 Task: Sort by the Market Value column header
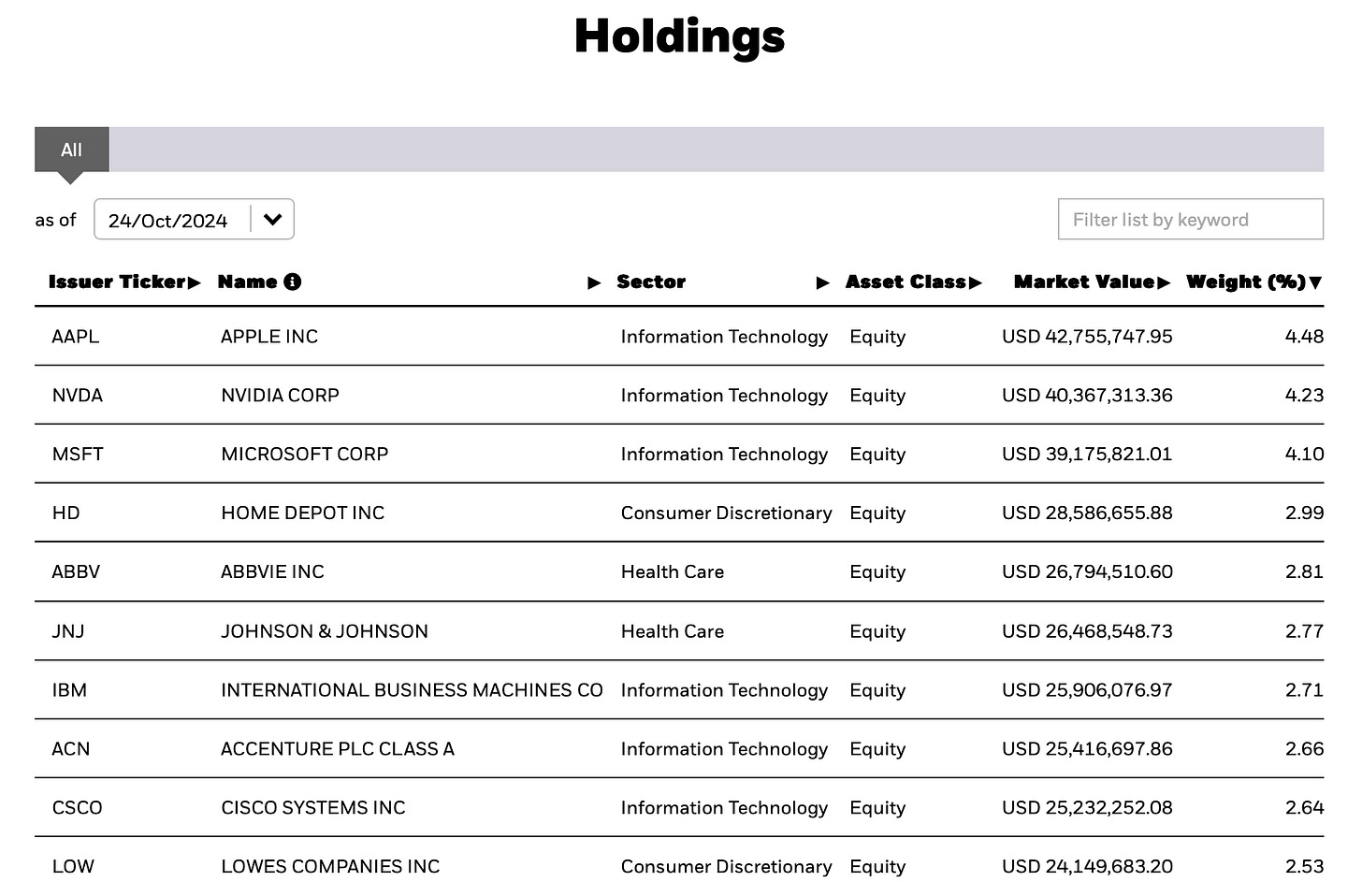pyautogui.click(x=1092, y=282)
